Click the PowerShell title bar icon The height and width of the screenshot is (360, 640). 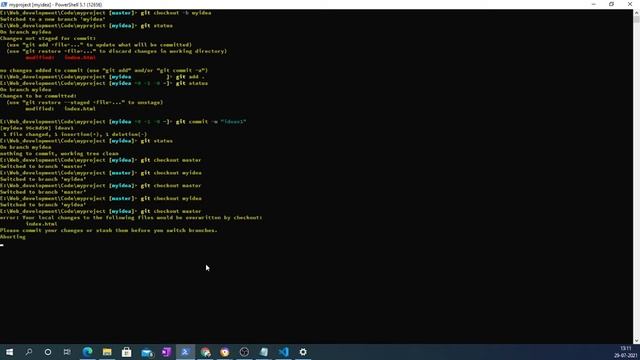click(4, 4)
